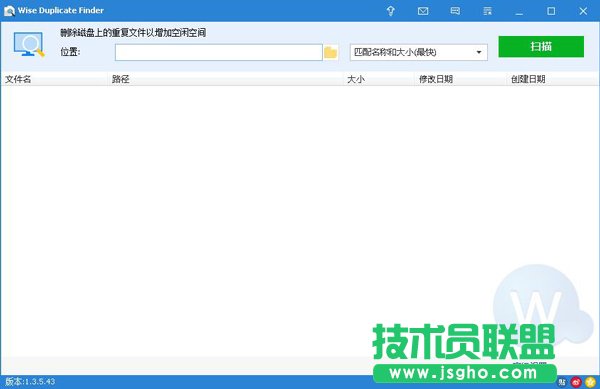Click the monitor magnifier logo icon
The height and width of the screenshot is (389, 600).
[x=29, y=44]
